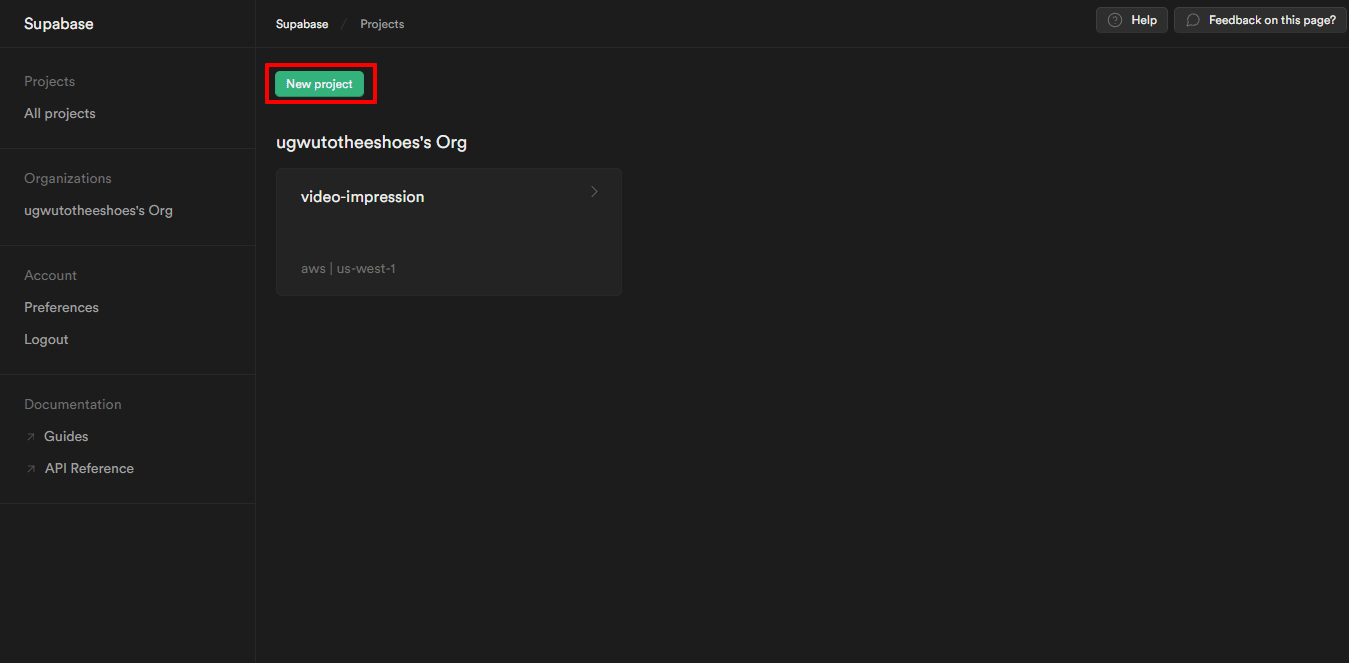
Task: Click Projects breadcrumb item
Action: (382, 24)
